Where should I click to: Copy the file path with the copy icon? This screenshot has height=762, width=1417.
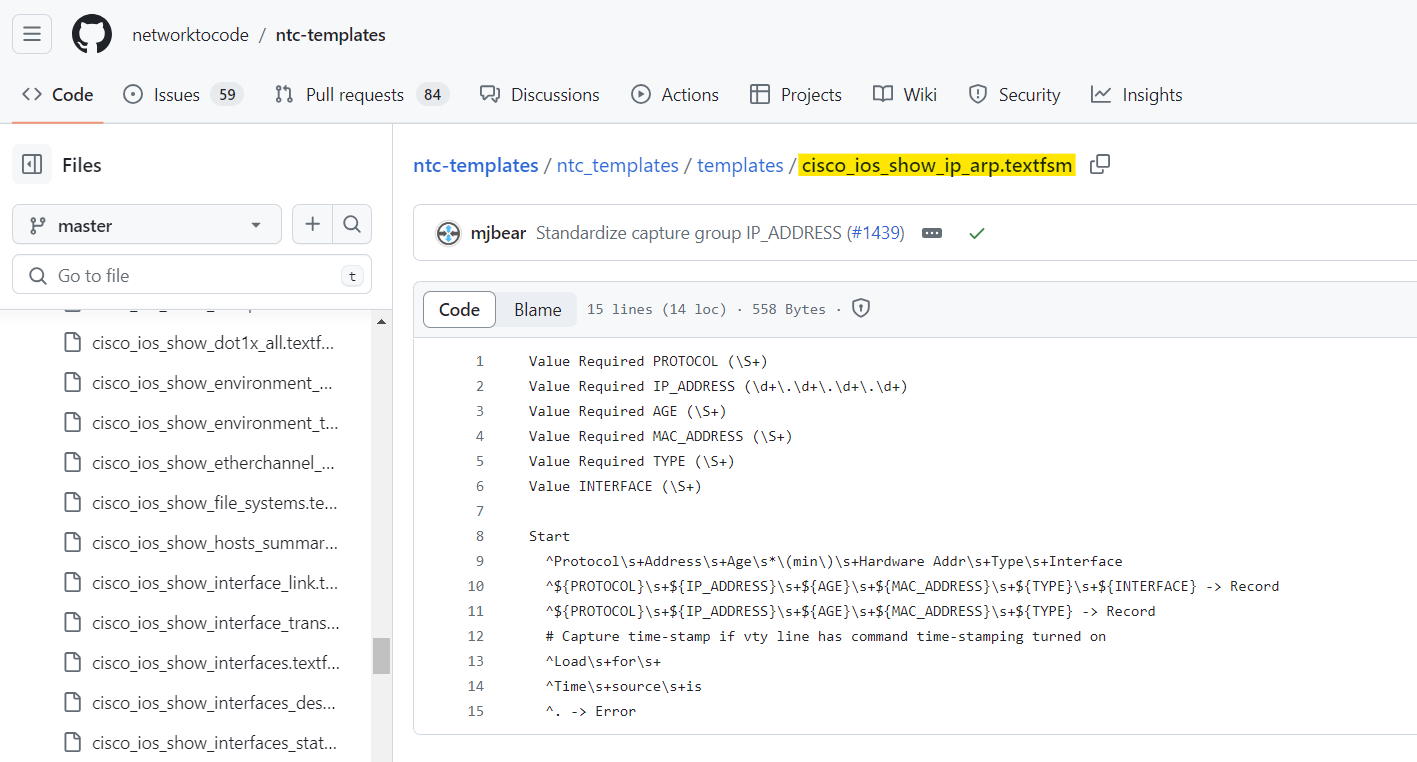1099,164
